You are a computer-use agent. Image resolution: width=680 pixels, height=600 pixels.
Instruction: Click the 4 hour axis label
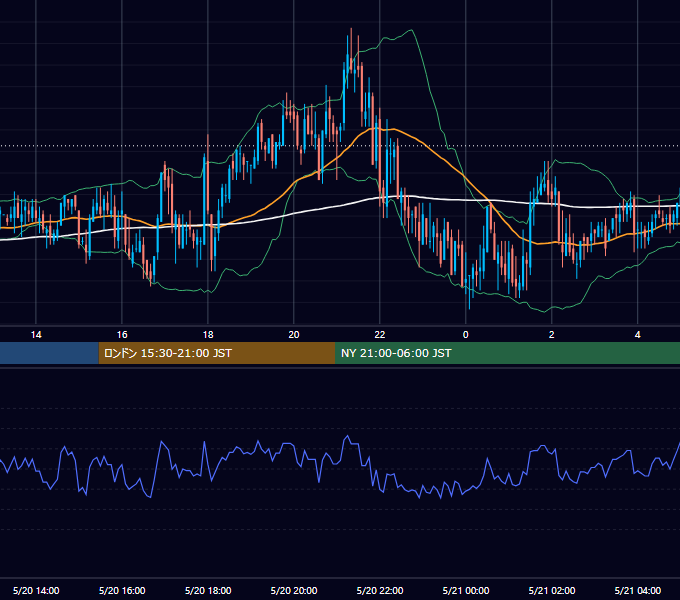tap(638, 335)
